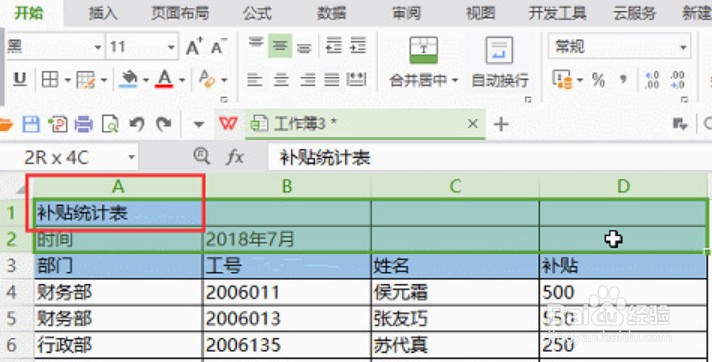
Task: Align text left
Action: click(255, 80)
